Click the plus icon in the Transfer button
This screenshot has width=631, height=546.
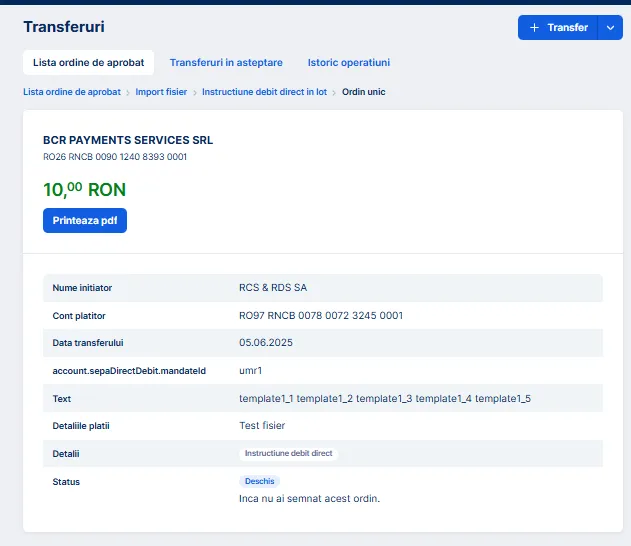pyautogui.click(x=534, y=28)
